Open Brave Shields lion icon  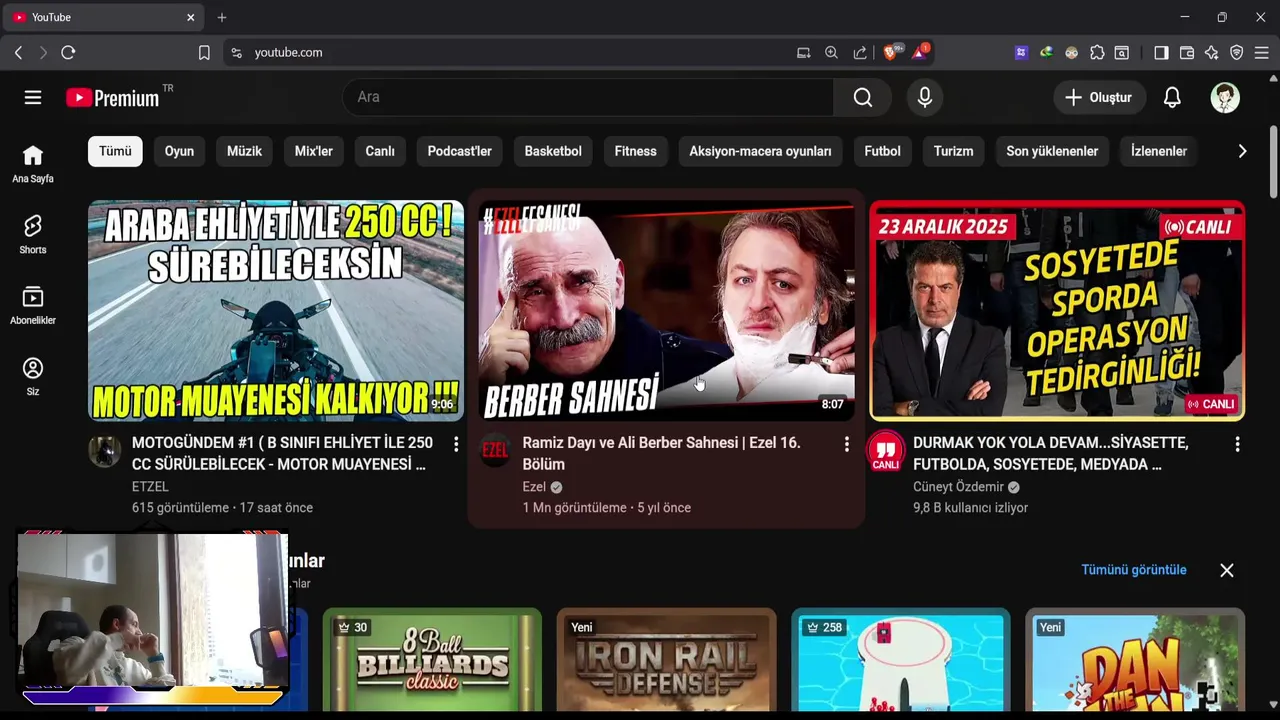pyautogui.click(x=890, y=52)
